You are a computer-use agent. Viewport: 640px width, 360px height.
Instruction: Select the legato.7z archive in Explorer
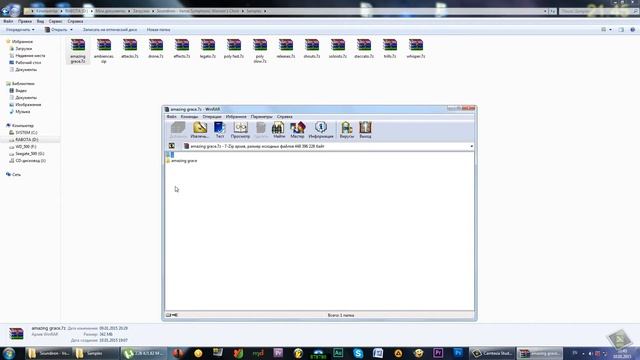[208, 48]
